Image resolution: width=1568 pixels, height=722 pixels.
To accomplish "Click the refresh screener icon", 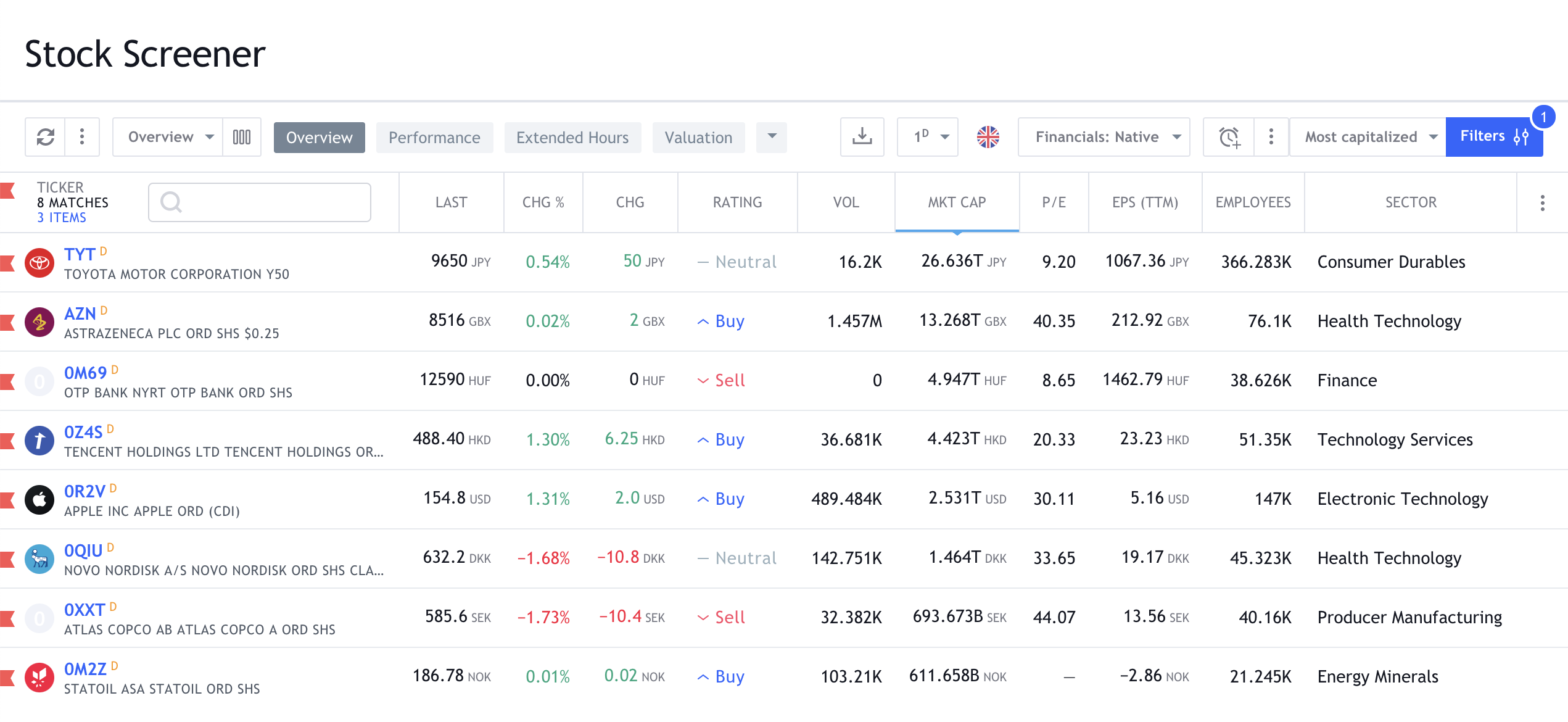I will click(46, 137).
